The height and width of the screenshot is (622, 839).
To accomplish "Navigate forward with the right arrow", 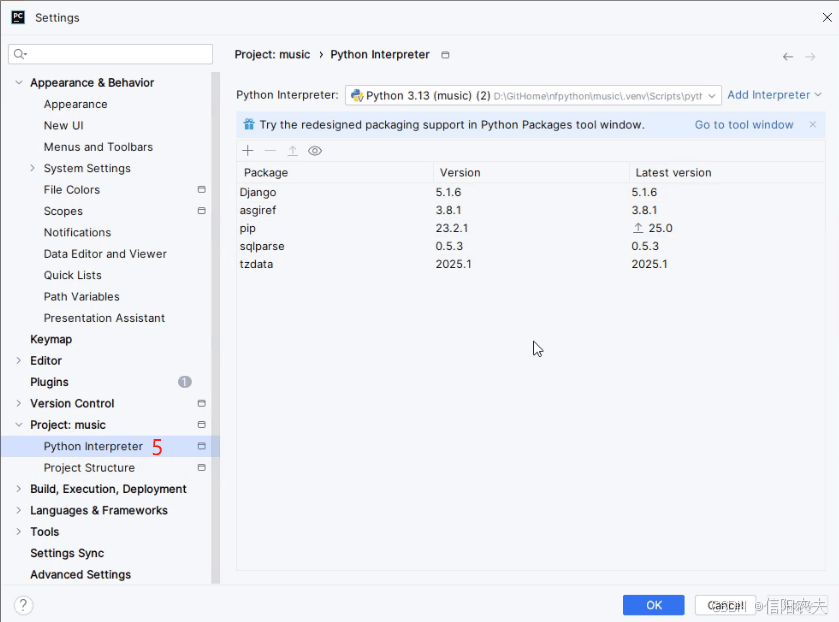I will pos(810,57).
